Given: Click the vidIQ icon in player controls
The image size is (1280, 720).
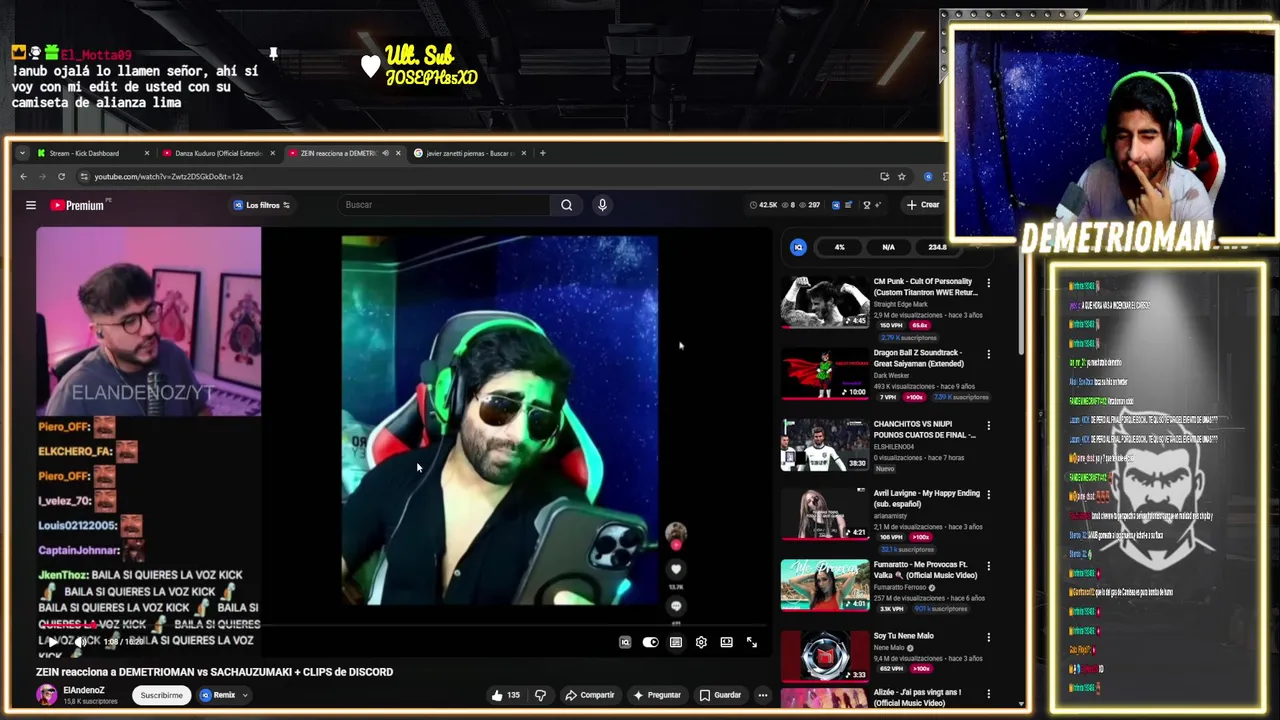Looking at the screenshot, I should [x=625, y=643].
